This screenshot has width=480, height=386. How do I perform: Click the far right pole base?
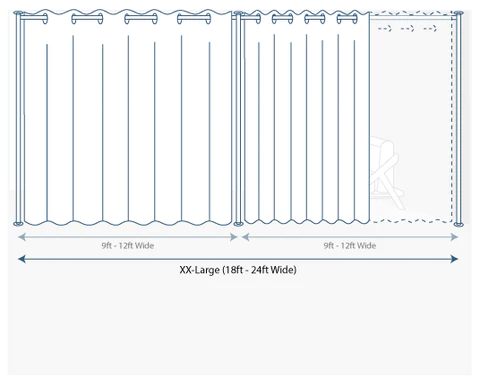click(x=459, y=224)
